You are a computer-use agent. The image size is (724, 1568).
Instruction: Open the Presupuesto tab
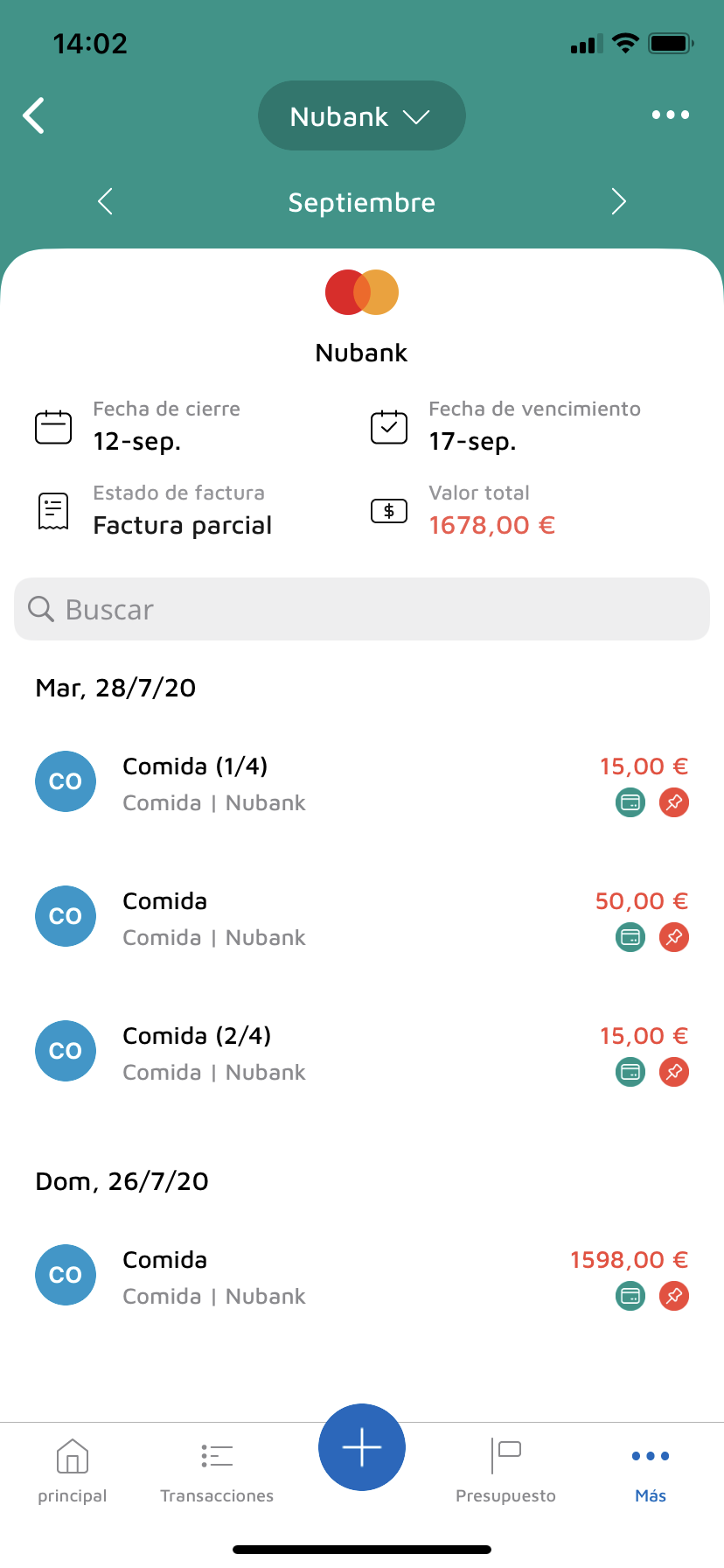point(505,1472)
